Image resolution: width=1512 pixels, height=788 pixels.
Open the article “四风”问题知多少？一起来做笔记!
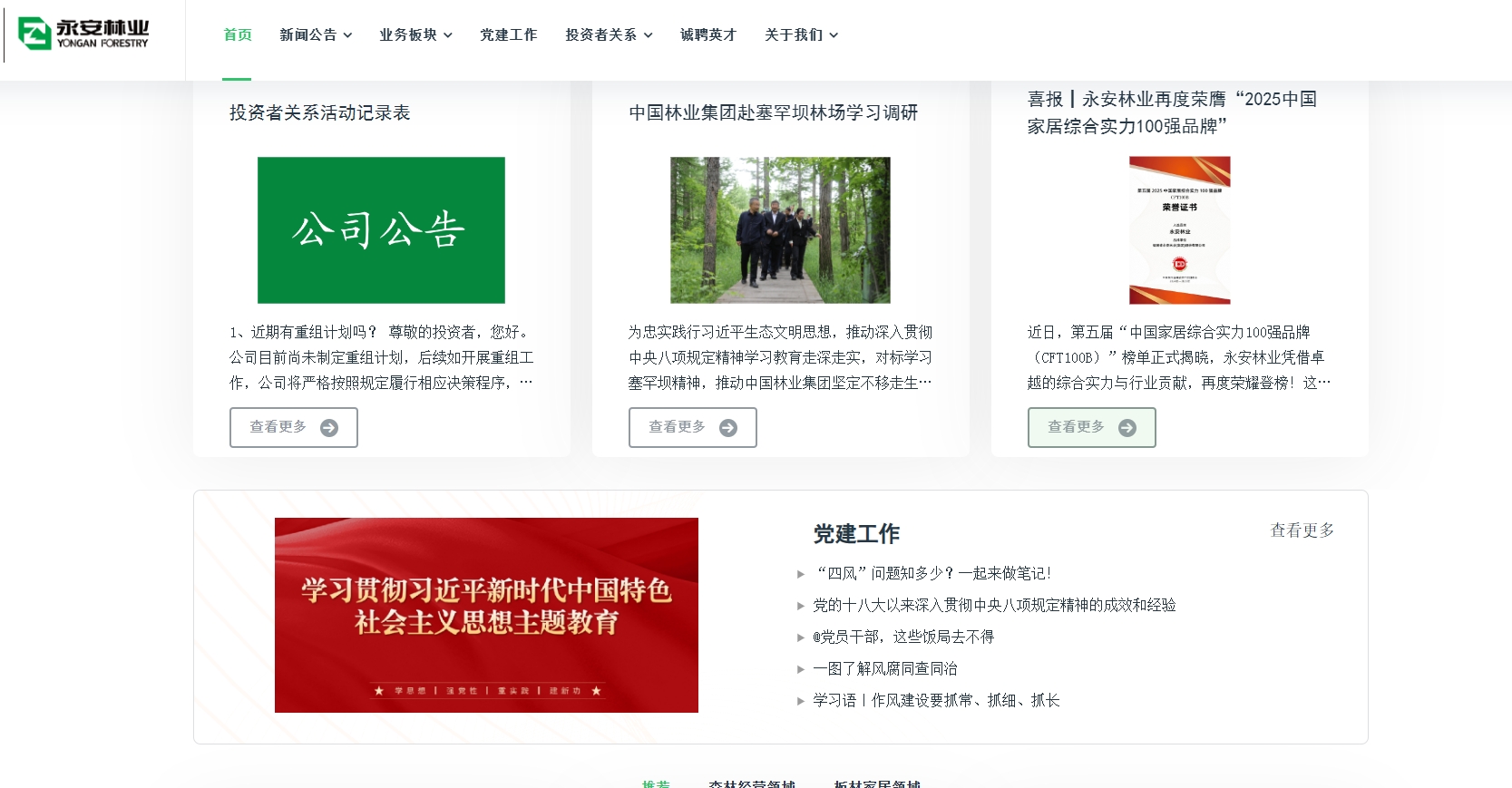(x=932, y=573)
